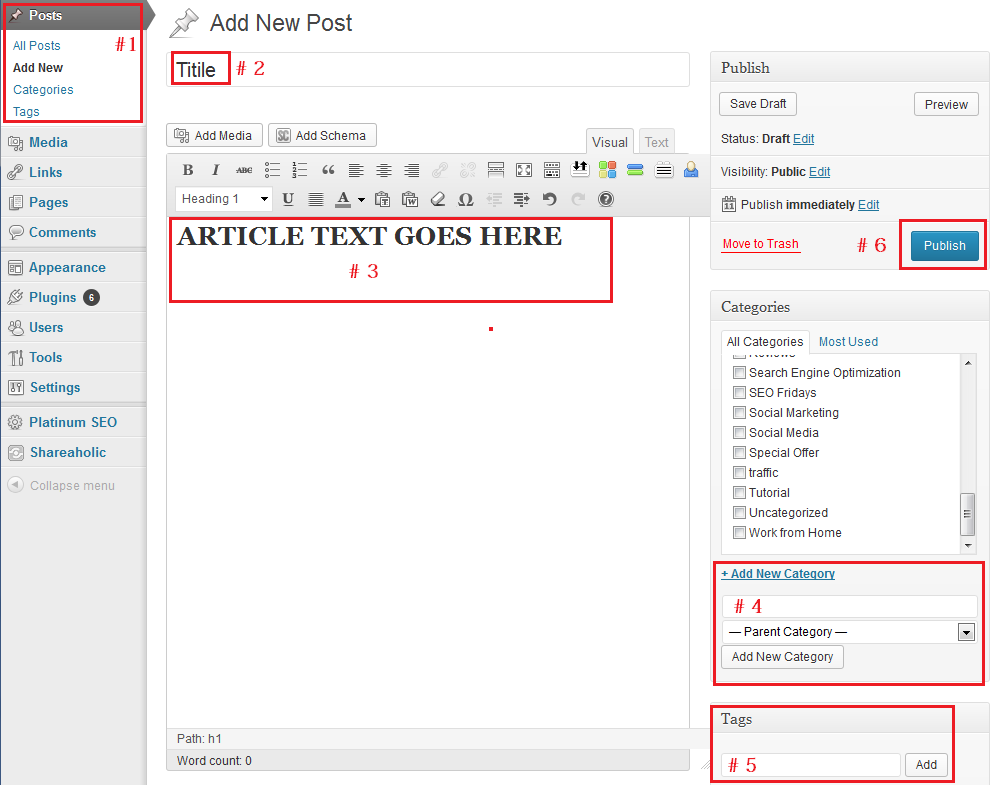The width and height of the screenshot is (990, 785).
Task: Apply italic formatting
Action: pyautogui.click(x=215, y=170)
